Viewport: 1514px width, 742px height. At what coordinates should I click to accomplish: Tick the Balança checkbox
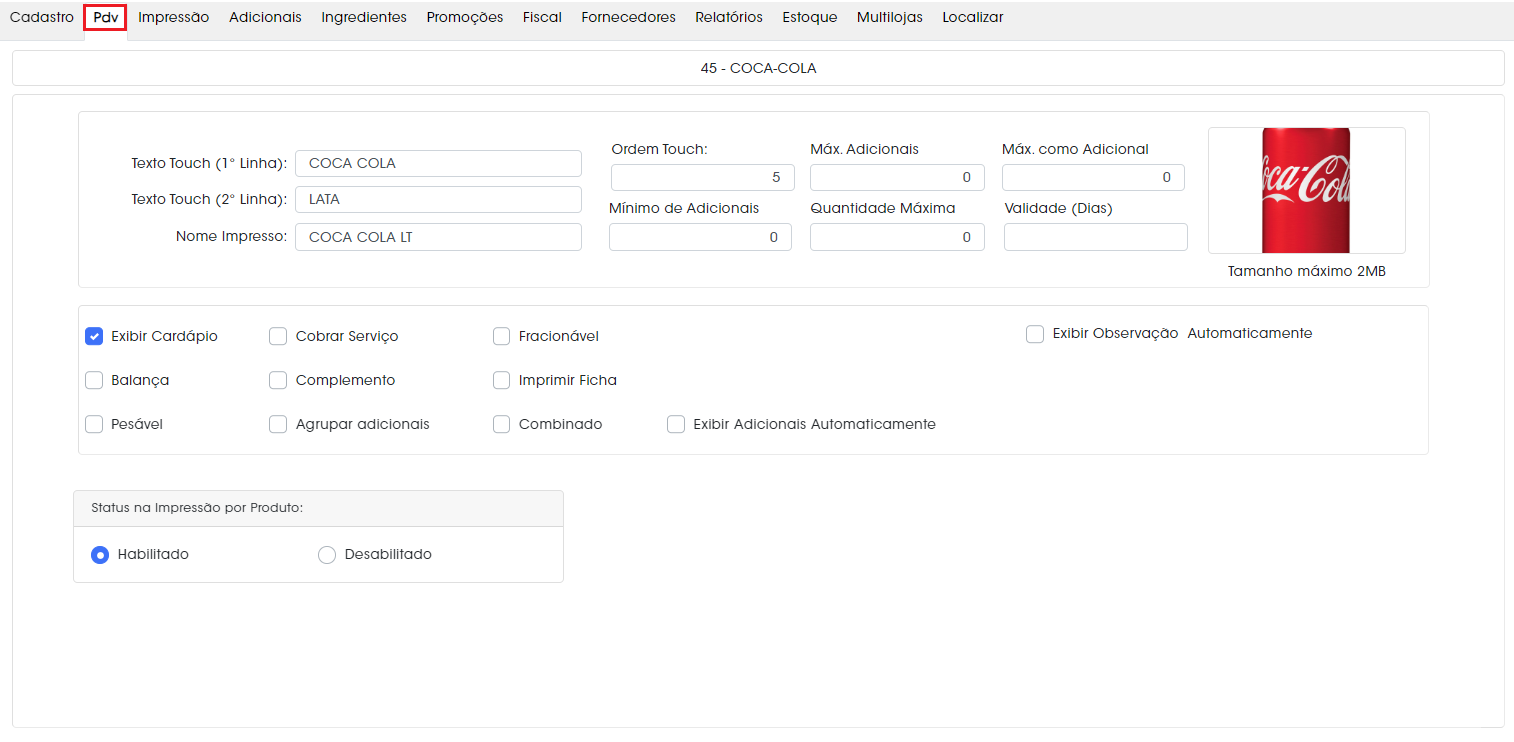94,380
